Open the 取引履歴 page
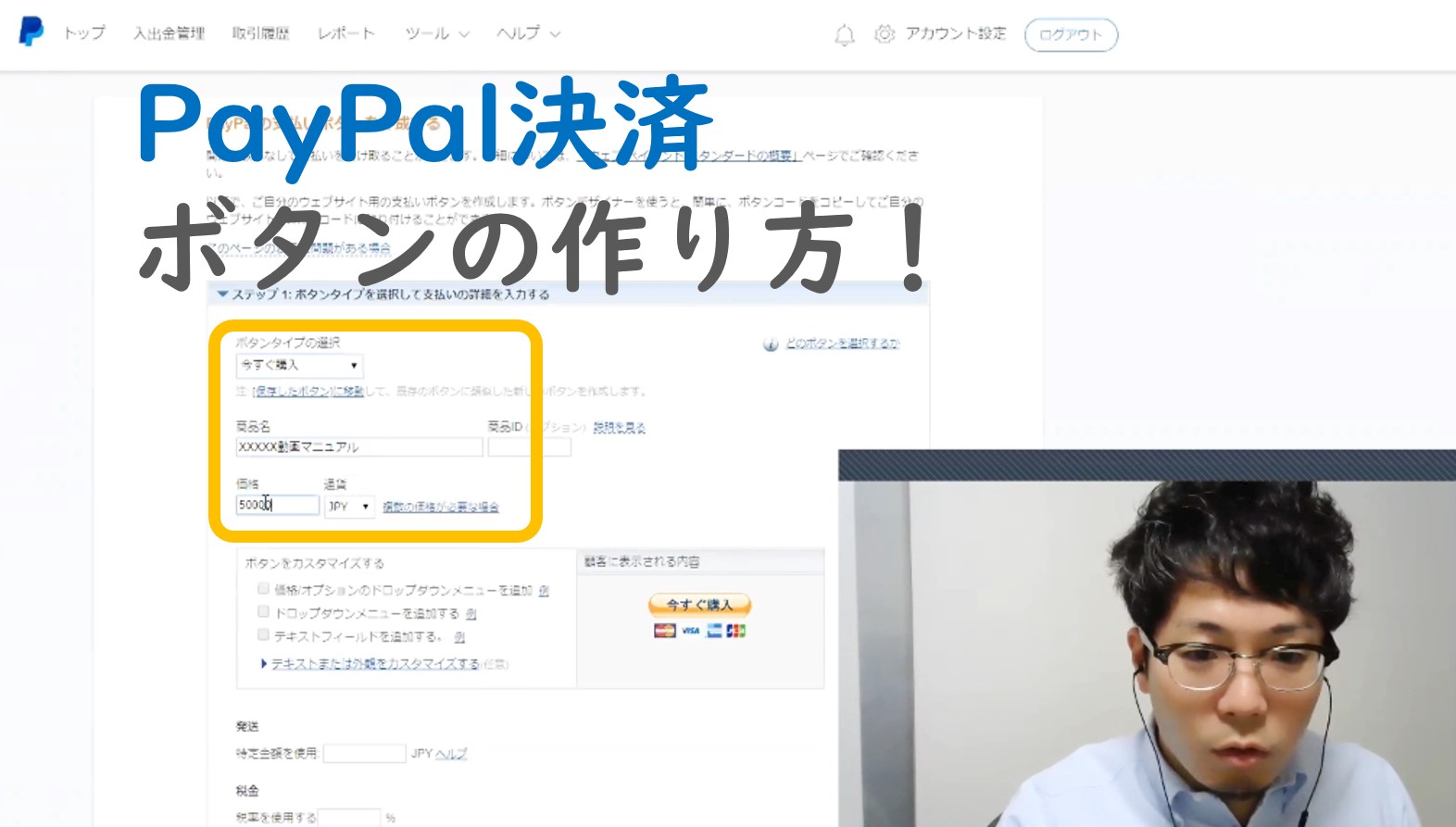The height and width of the screenshot is (827, 1456). [260, 33]
